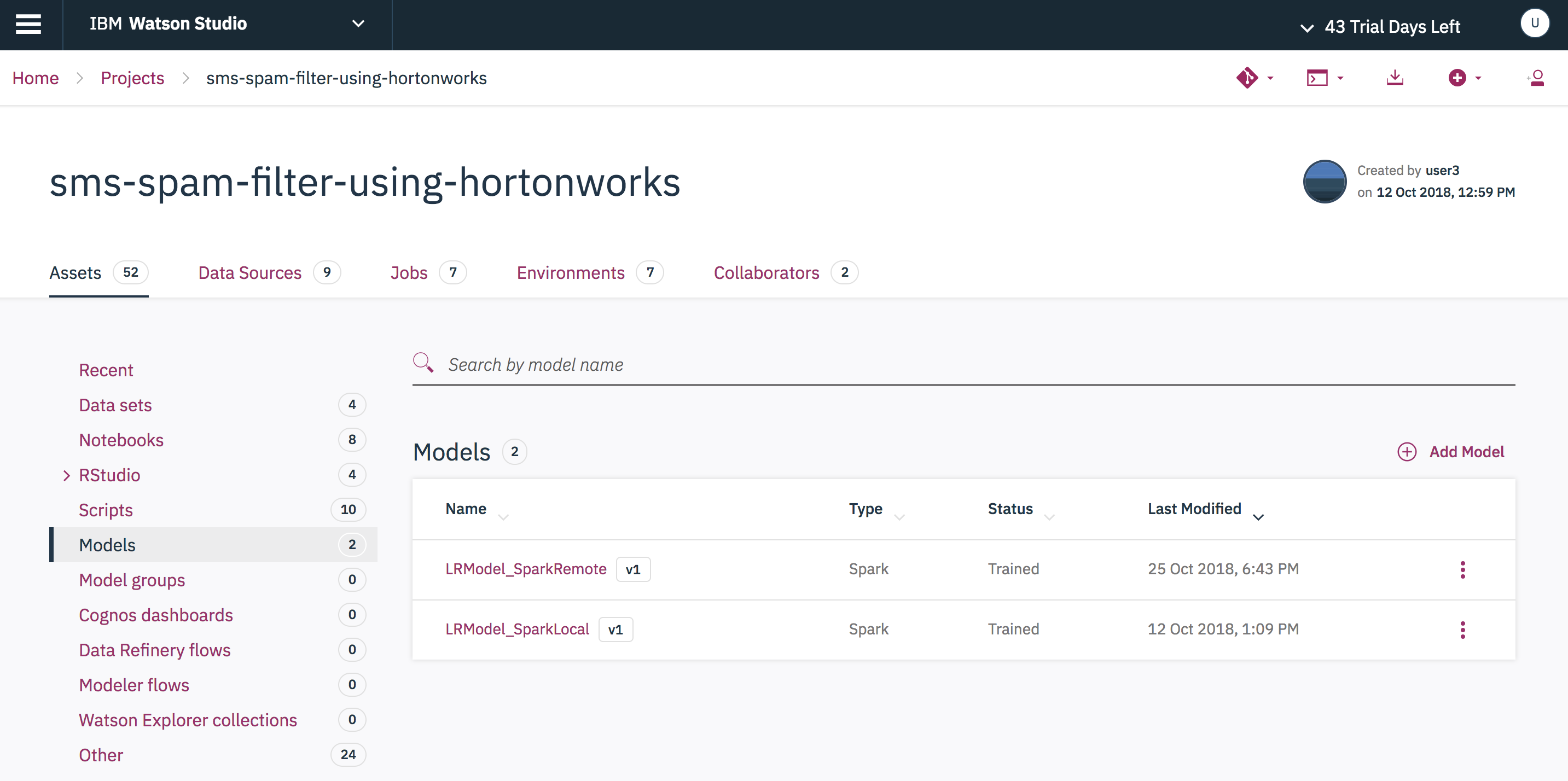Viewport: 1568px width, 781px height.
Task: Sort the models by Name column
Action: [466, 509]
